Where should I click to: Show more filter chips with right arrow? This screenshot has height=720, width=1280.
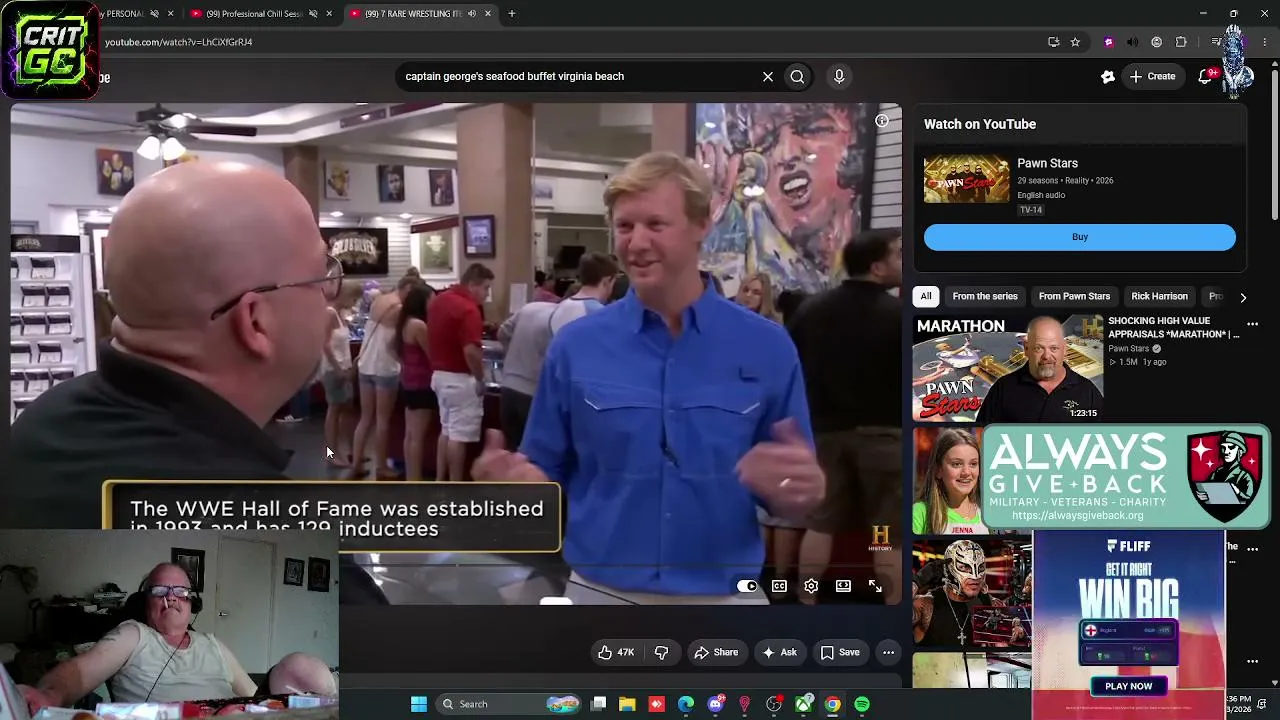pyautogui.click(x=1242, y=297)
